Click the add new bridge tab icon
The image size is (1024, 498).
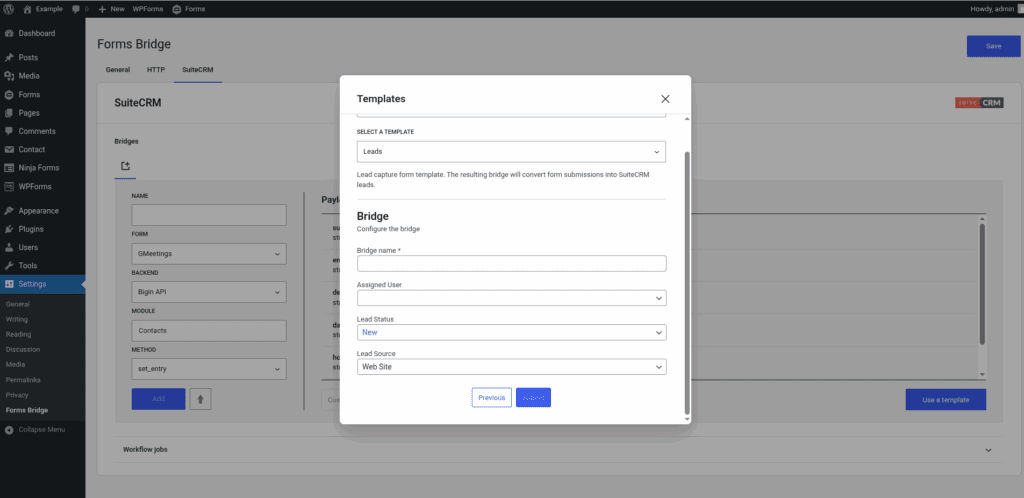click(125, 166)
